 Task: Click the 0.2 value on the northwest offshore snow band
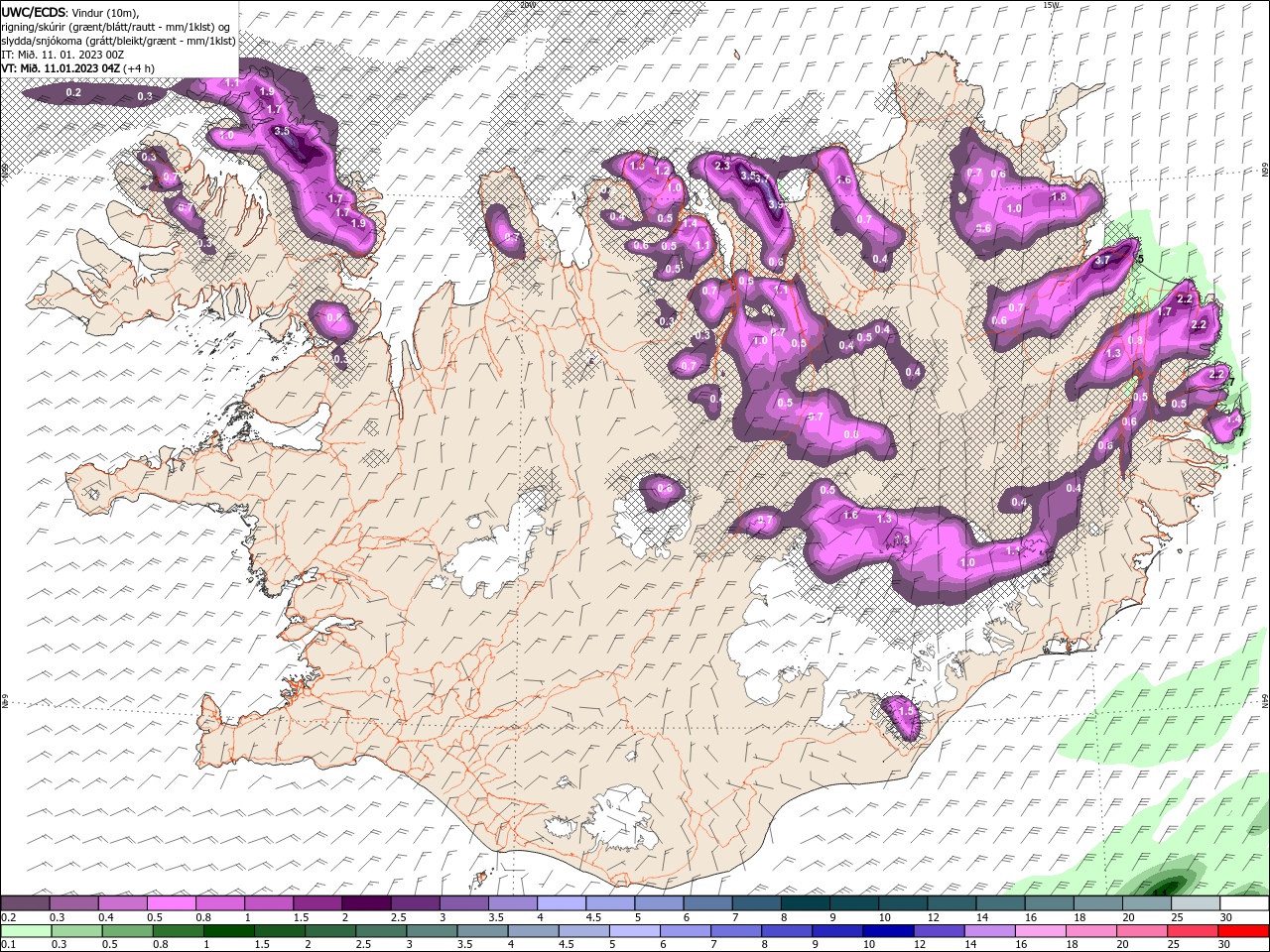(x=73, y=92)
